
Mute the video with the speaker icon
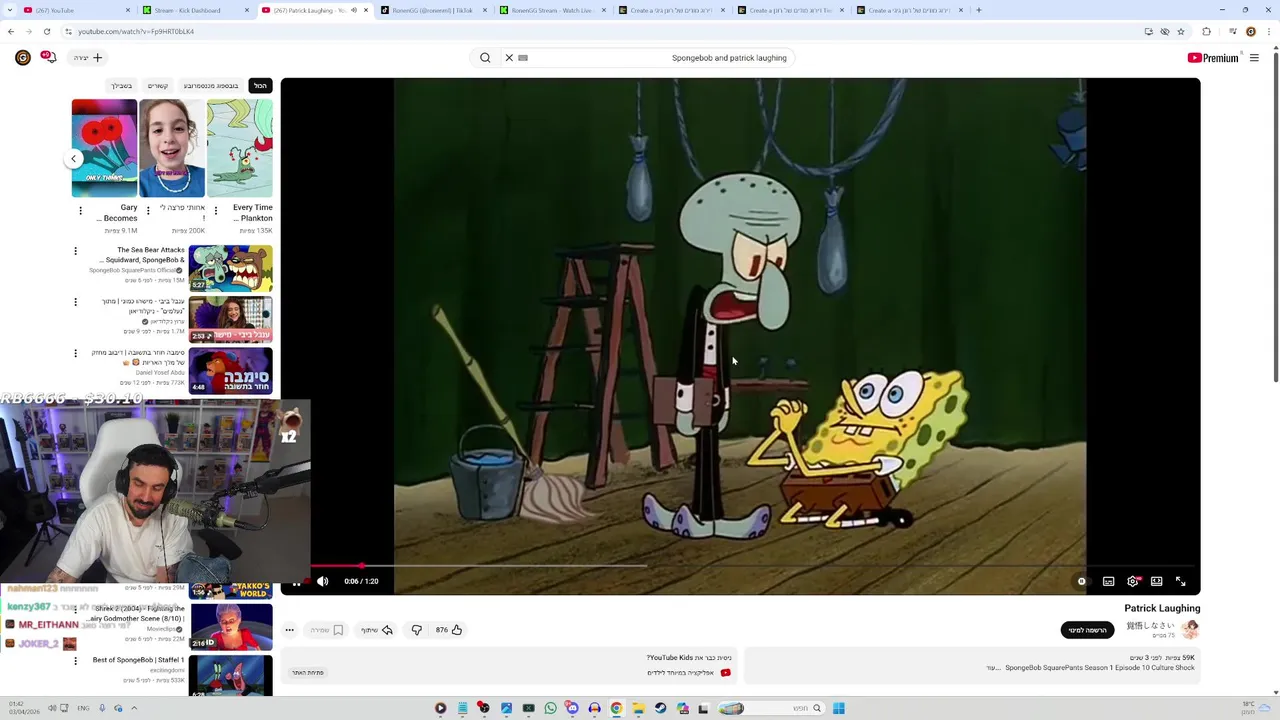tap(322, 581)
